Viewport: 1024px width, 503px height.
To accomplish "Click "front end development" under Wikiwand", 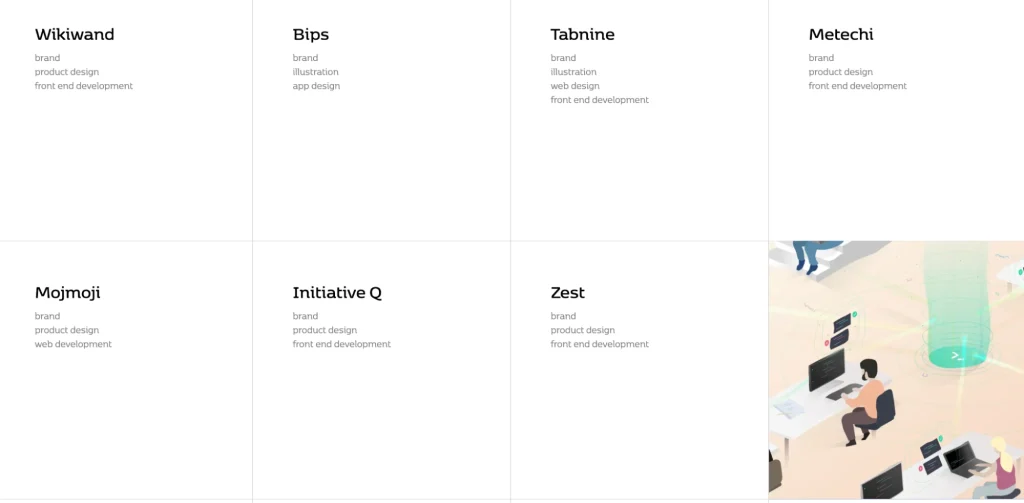I will click(x=84, y=86).
